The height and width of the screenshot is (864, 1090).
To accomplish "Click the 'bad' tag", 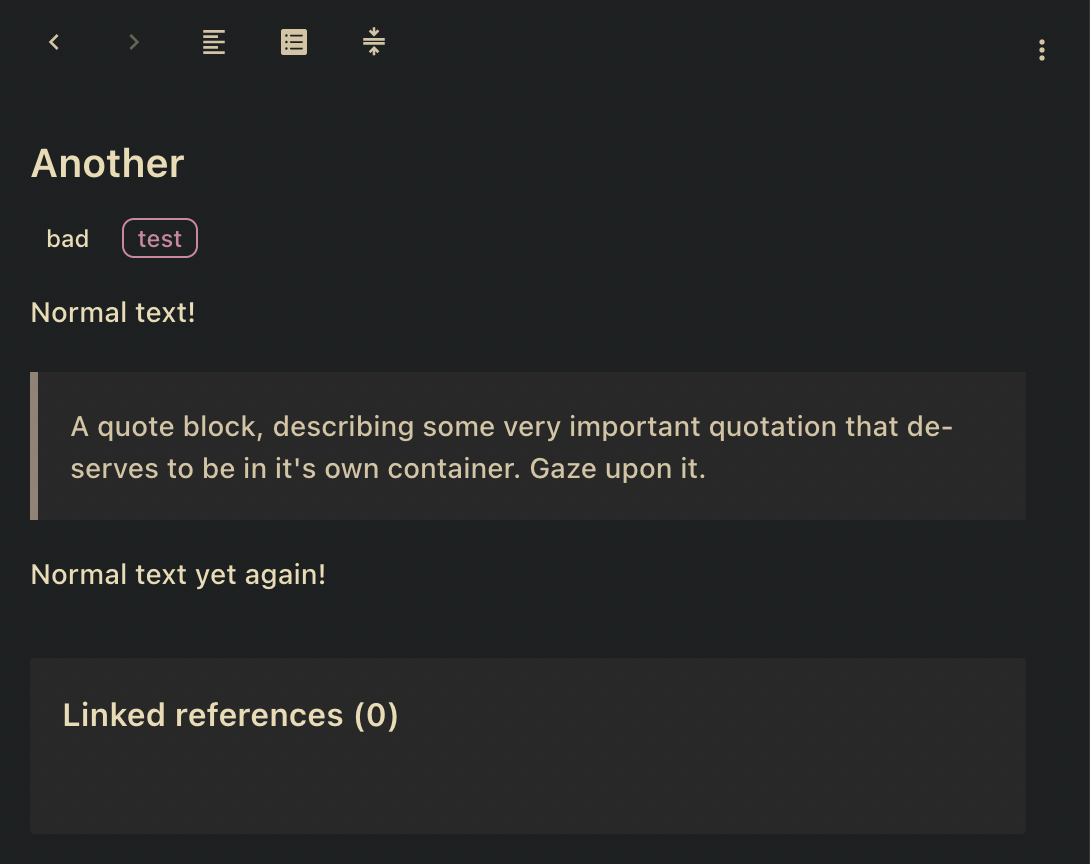I will pos(67,238).
